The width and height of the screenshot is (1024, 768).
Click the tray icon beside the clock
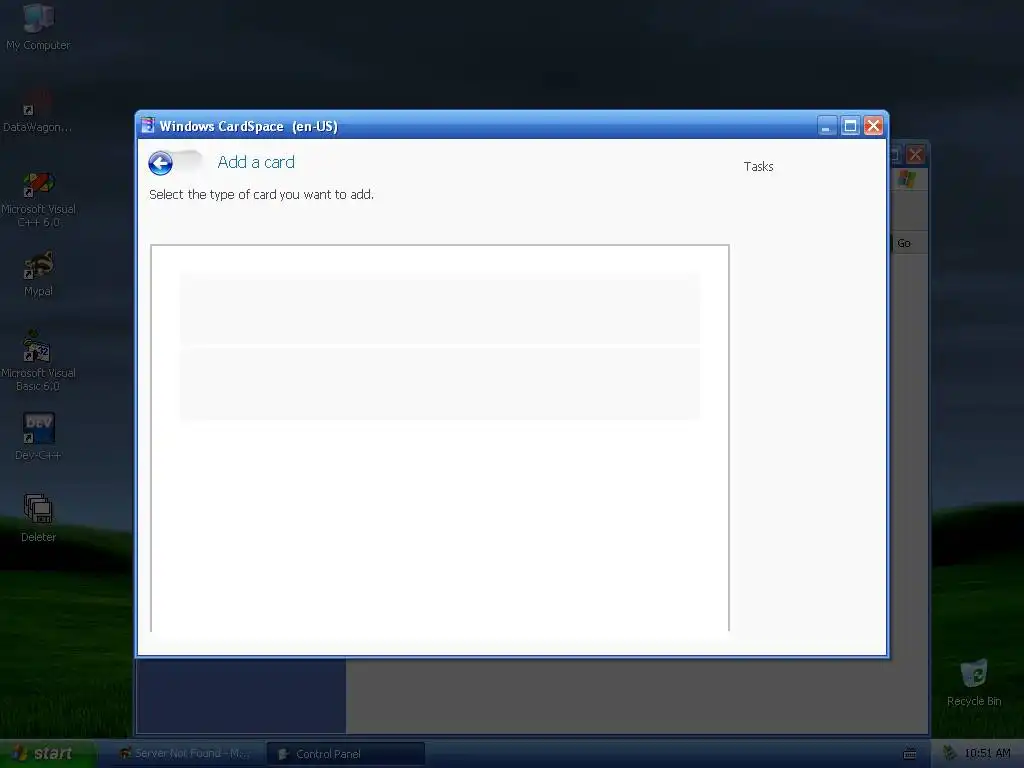(x=950, y=753)
